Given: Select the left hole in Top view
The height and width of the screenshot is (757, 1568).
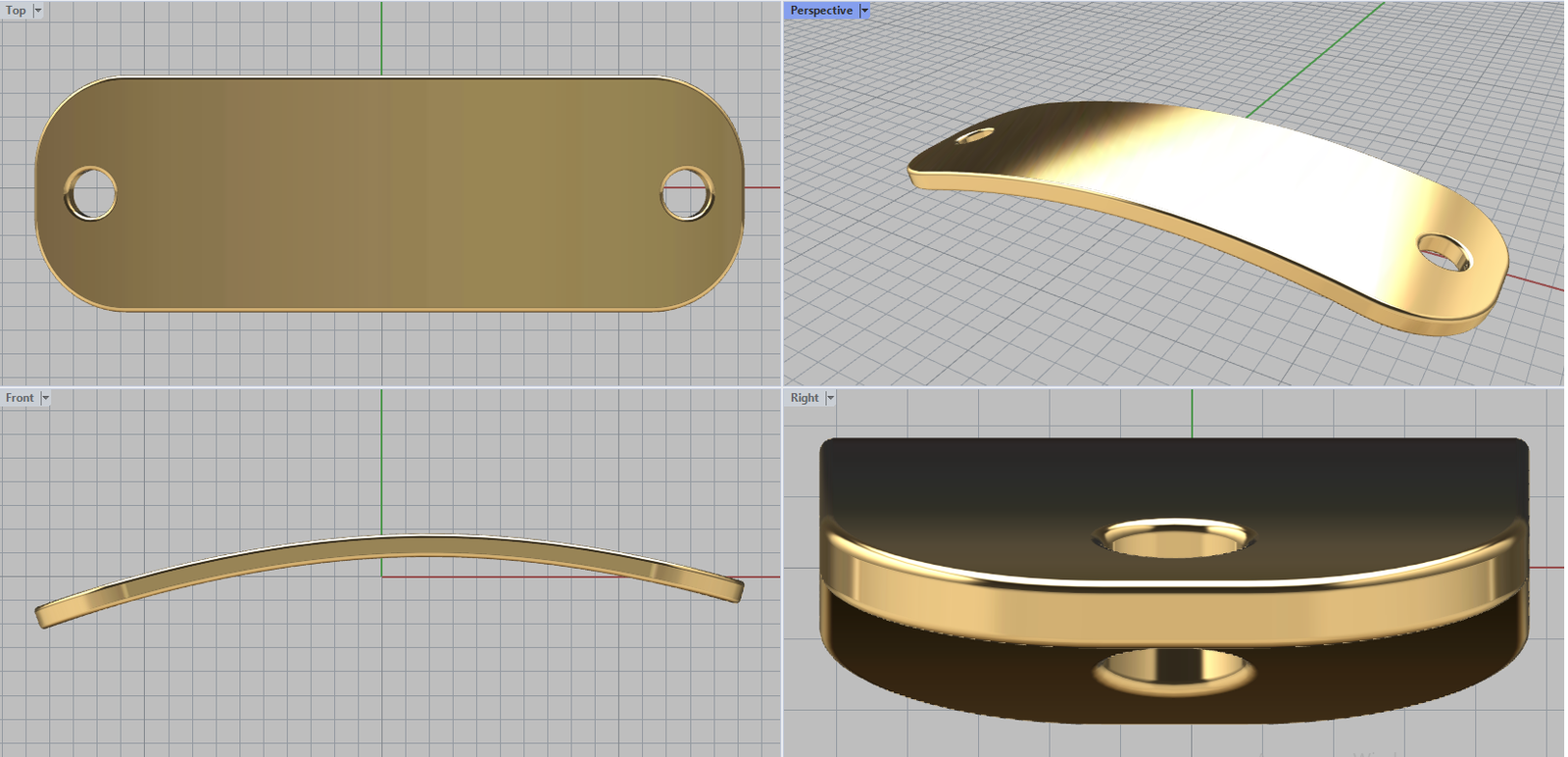Looking at the screenshot, I should (x=91, y=194).
